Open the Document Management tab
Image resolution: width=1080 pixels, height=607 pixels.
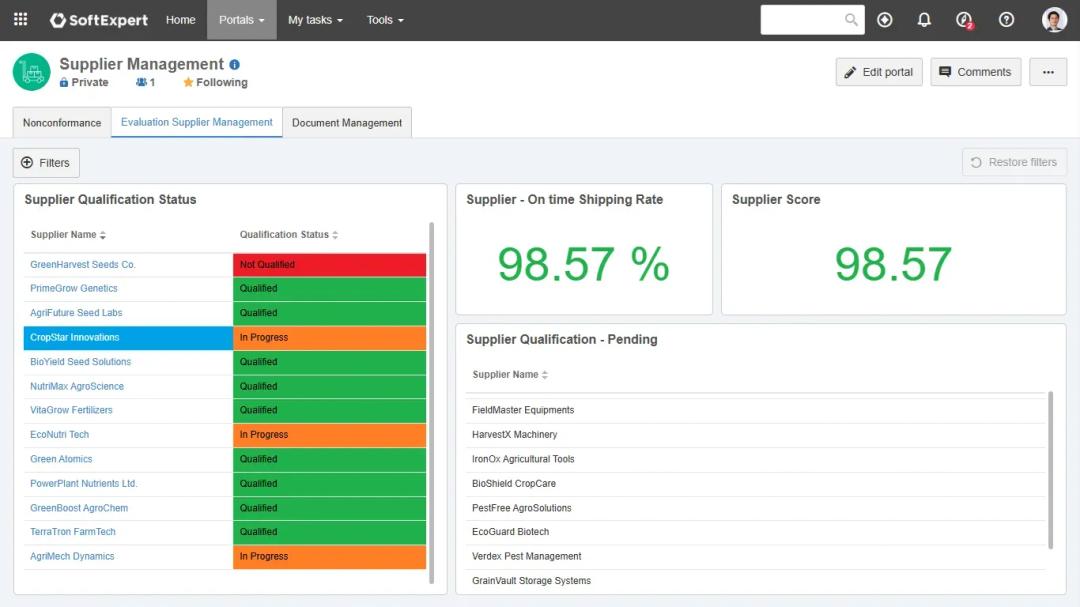[347, 123]
